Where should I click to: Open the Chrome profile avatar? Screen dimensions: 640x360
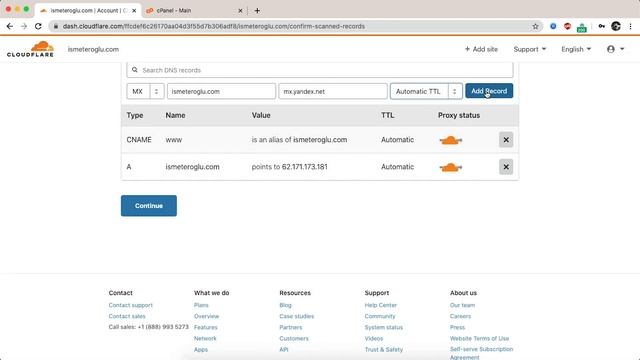pyautogui.click(x=616, y=26)
